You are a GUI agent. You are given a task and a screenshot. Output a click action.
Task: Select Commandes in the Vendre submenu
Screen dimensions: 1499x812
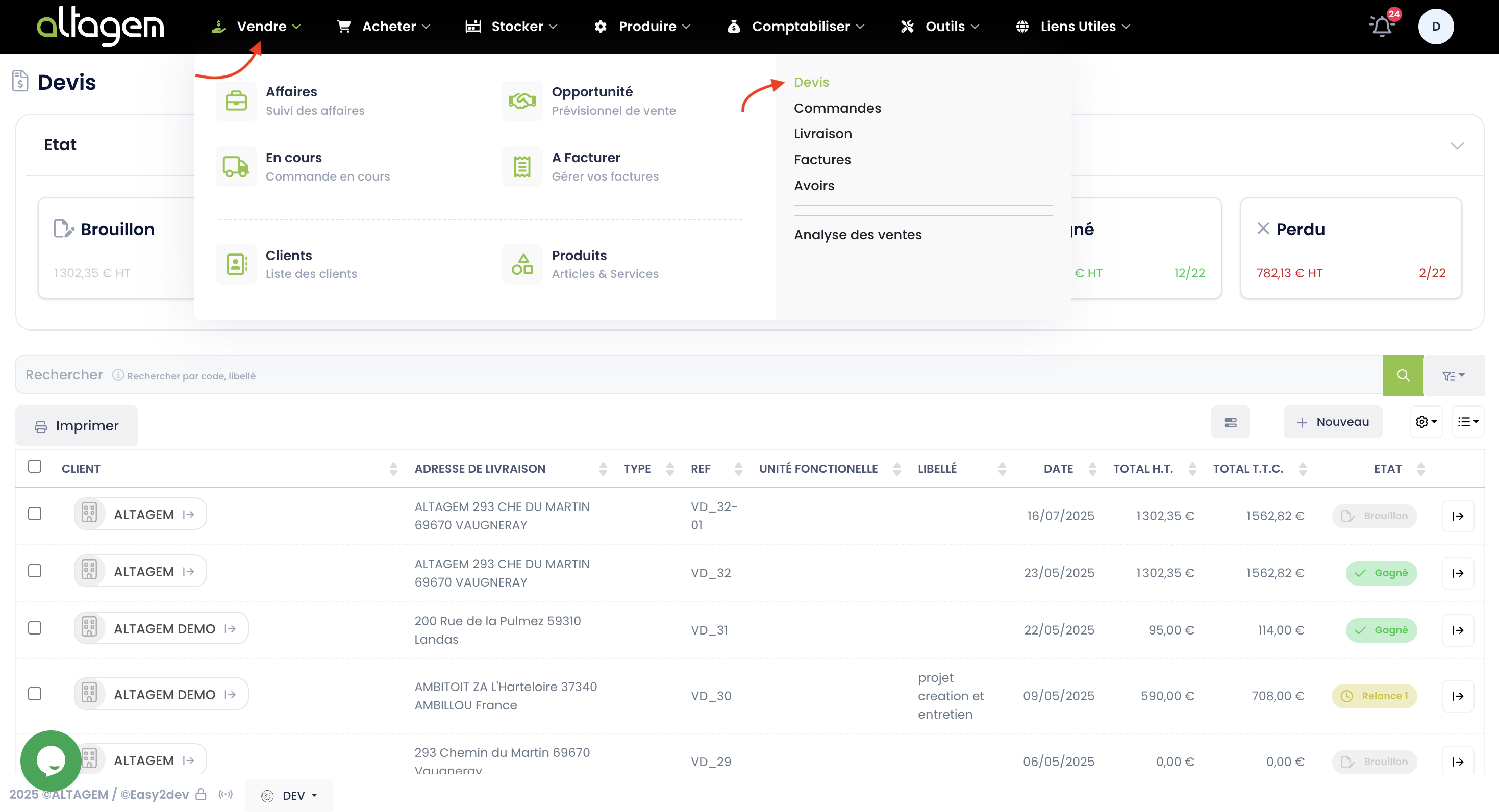[x=837, y=108]
